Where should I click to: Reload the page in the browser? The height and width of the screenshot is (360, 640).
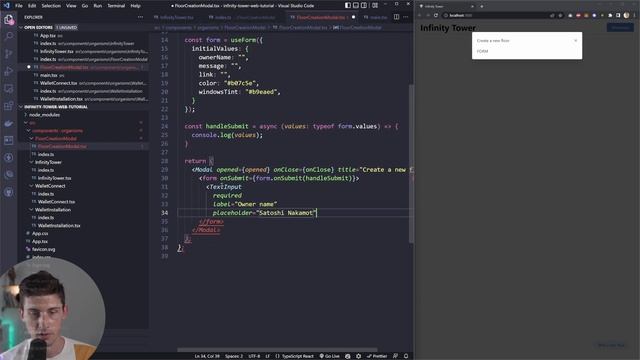[436, 16]
